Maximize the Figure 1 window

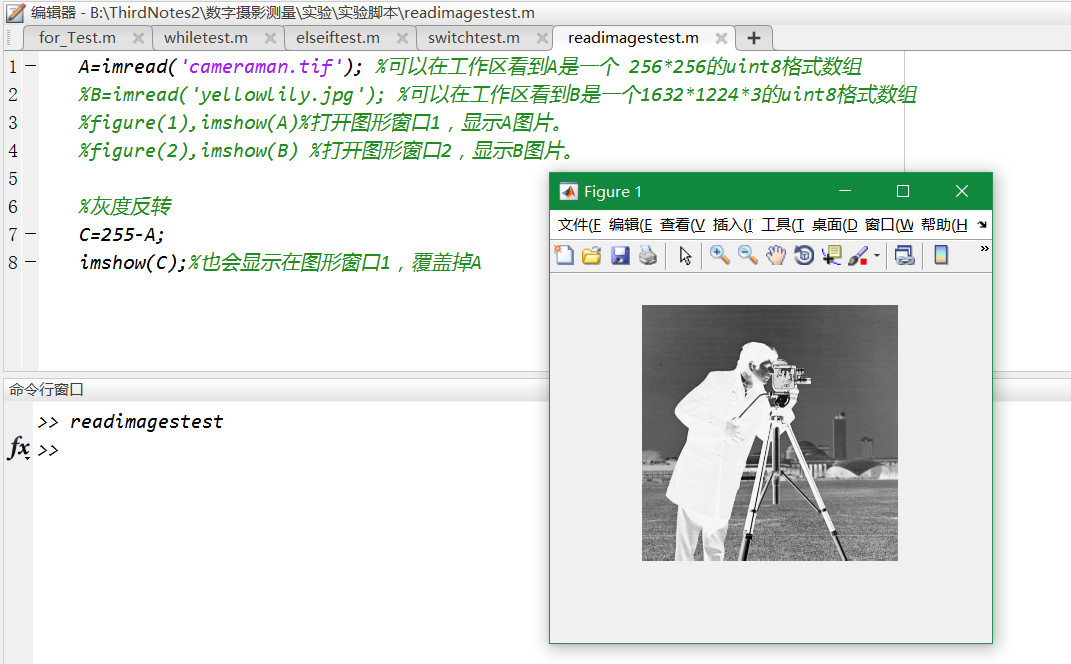[x=903, y=191]
